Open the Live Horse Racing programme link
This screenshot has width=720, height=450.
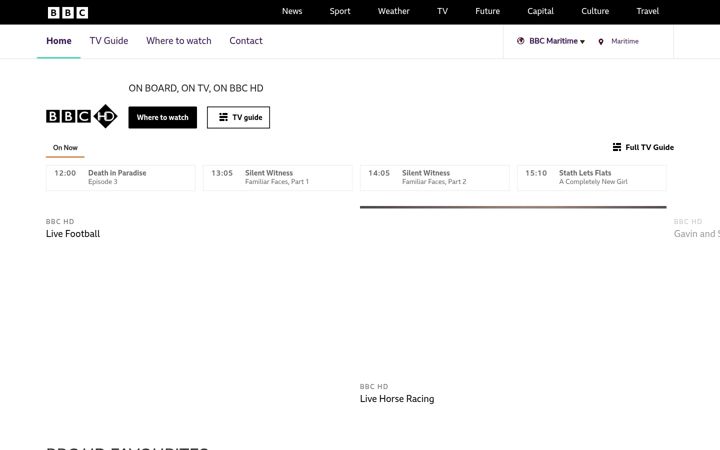(x=397, y=399)
